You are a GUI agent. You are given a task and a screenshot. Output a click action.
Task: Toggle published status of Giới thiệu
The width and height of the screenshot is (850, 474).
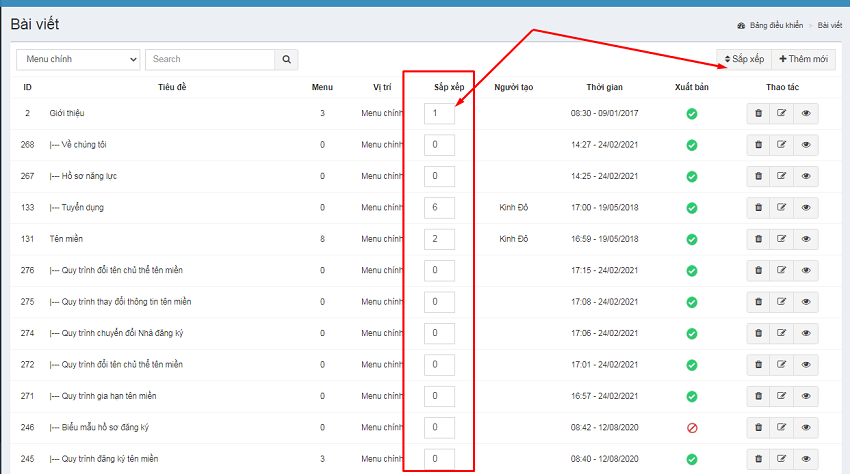point(691,114)
